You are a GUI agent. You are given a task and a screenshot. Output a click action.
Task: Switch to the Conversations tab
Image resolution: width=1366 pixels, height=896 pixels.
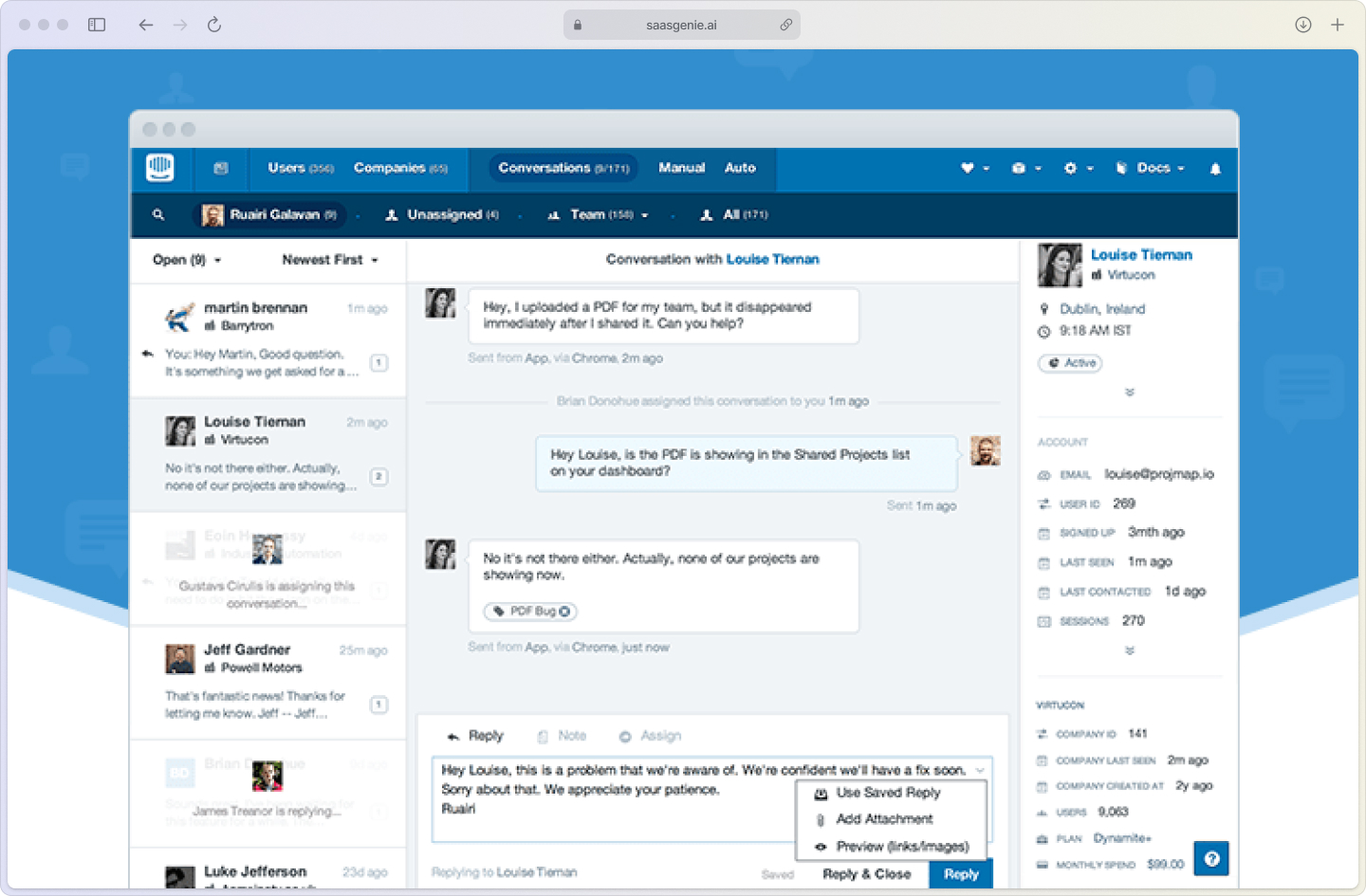tap(562, 168)
